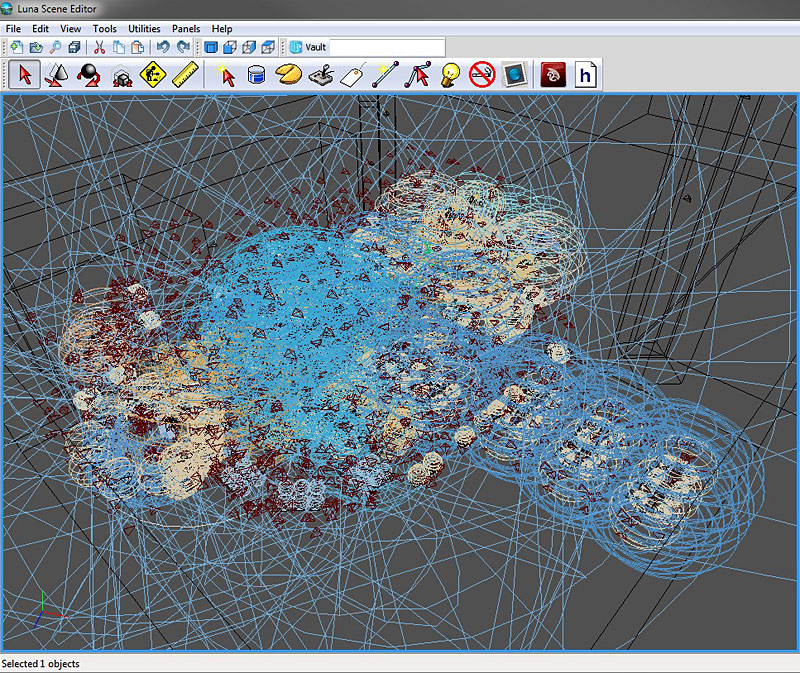Image resolution: width=800 pixels, height=673 pixels.
Task: Click the XYZ axis gizmo in viewport
Action: [49, 609]
